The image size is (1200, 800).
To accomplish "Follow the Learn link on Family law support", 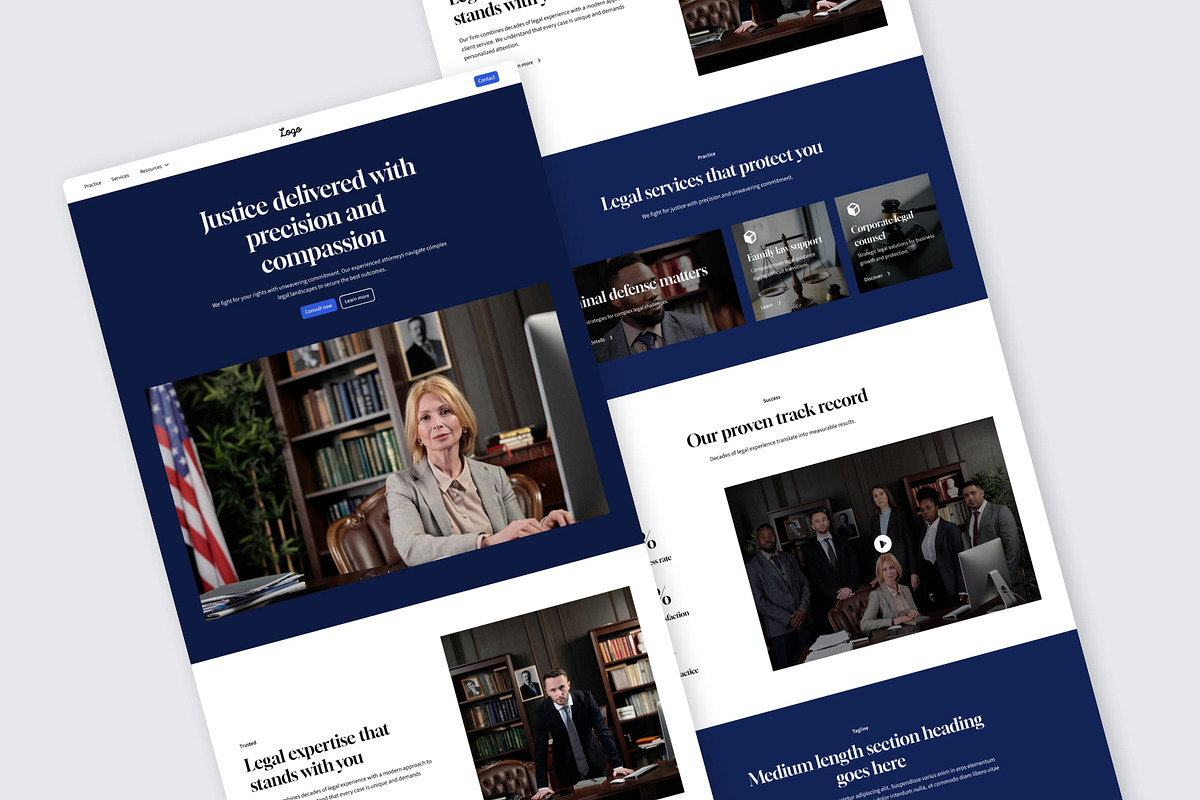I will [x=767, y=306].
